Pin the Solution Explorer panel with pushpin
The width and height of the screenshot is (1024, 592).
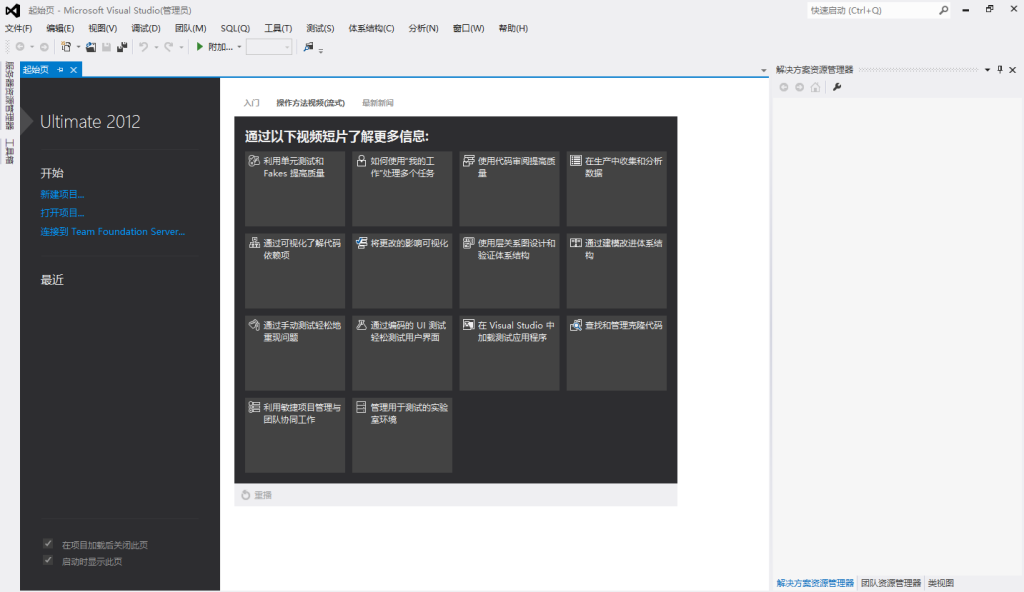999,70
